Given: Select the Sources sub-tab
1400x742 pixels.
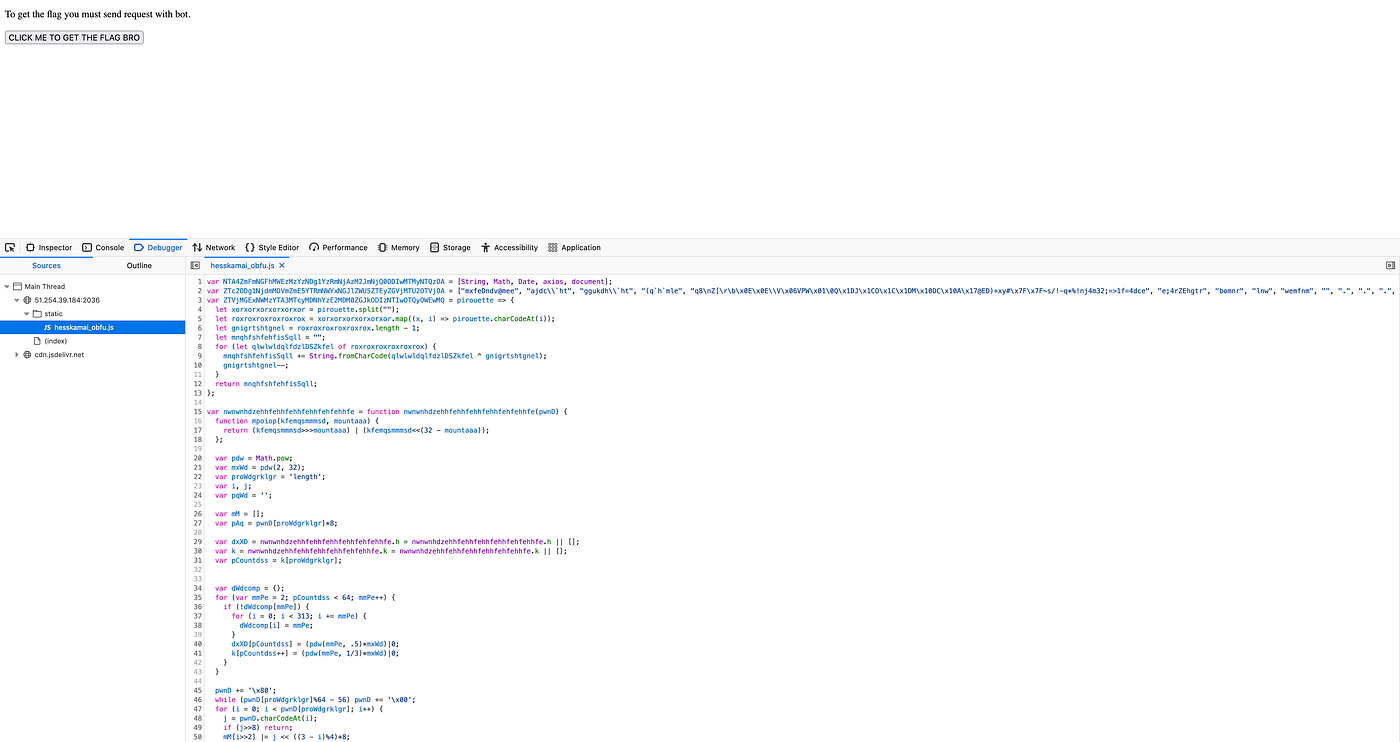Looking at the screenshot, I should (46, 265).
